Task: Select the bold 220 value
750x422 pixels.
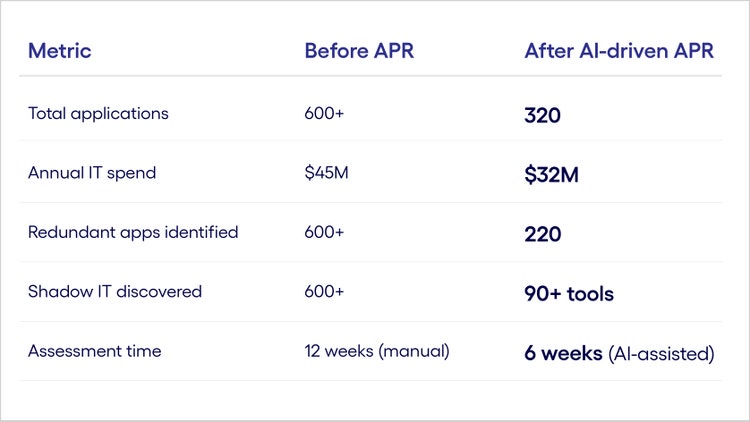Action: click(x=542, y=234)
